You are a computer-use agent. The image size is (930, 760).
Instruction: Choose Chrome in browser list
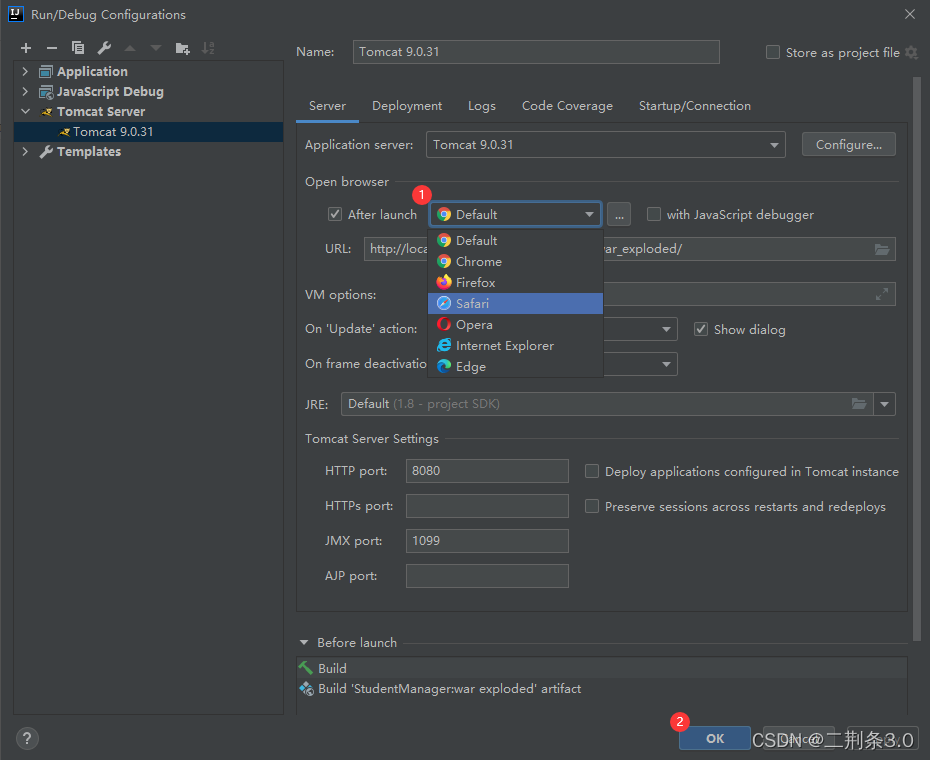(x=515, y=262)
